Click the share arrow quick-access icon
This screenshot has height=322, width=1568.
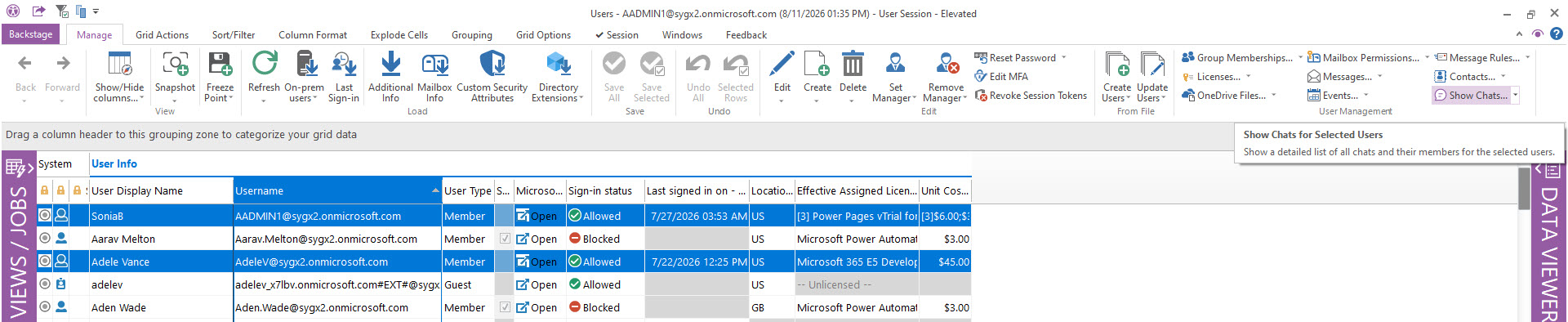pos(38,11)
